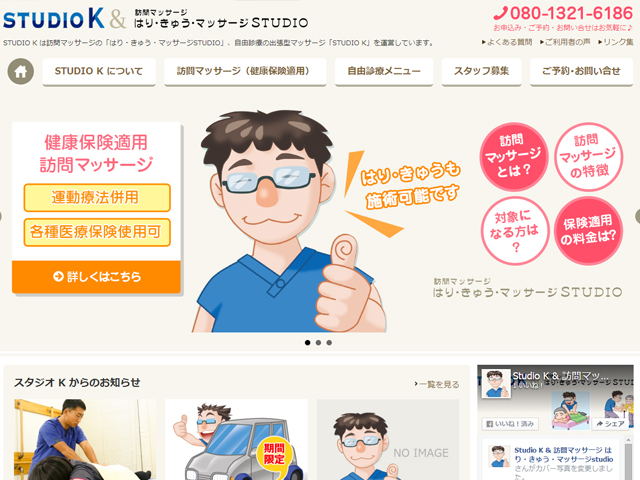This screenshot has width=640, height=480.
Task: Click the 訪問マッサージの特徴 circle icon
Action: 588,157
